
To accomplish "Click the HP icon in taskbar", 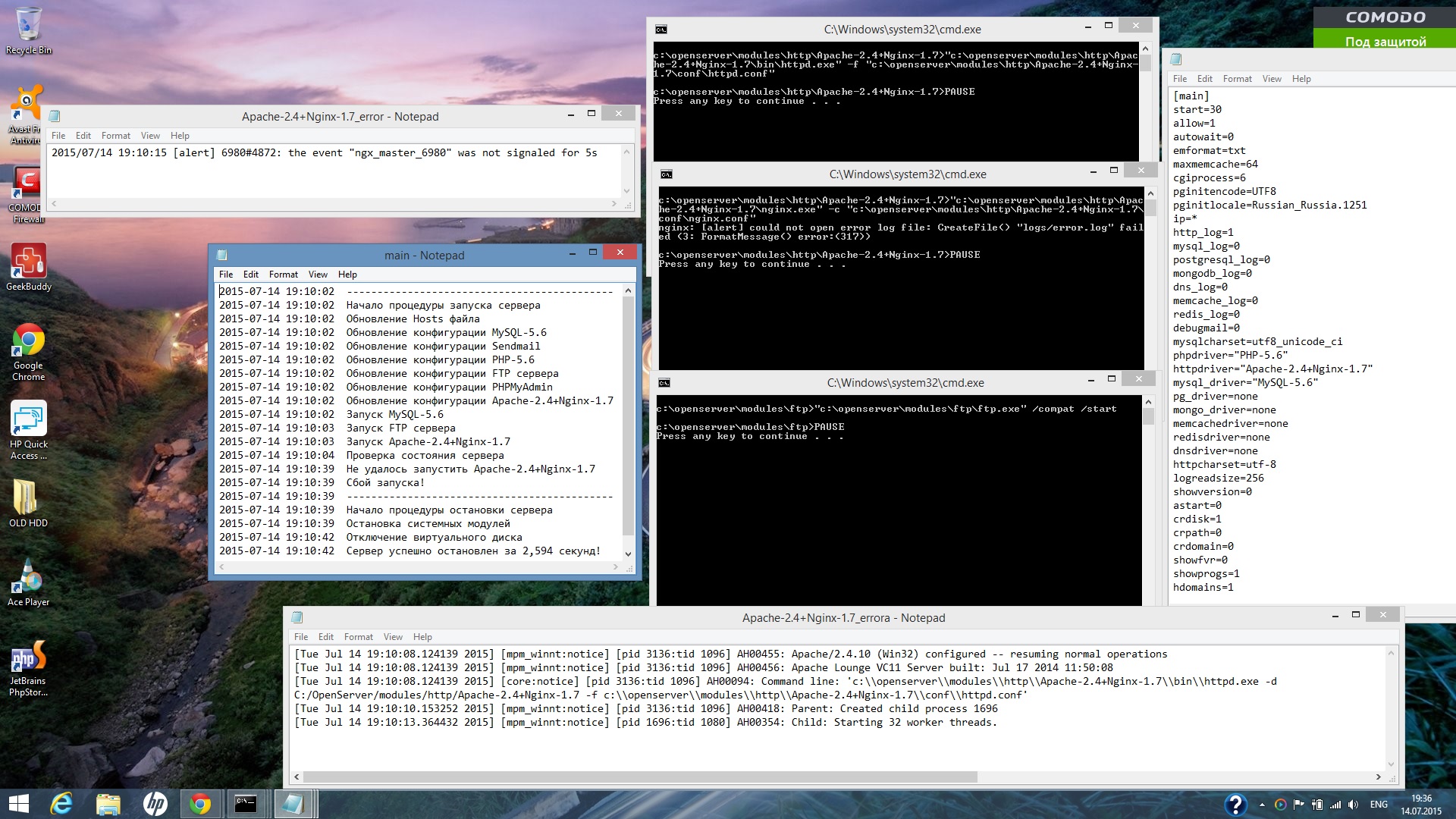I will pos(155,804).
